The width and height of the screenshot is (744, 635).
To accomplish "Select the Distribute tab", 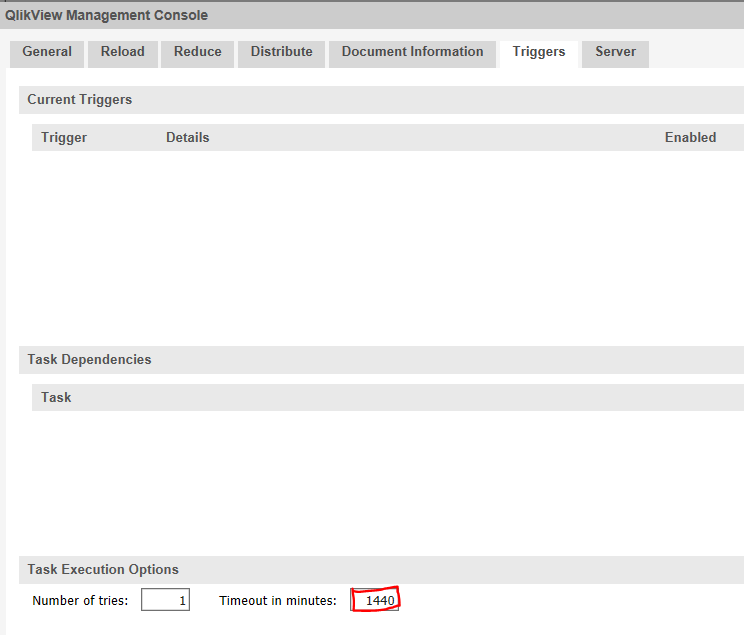I will 281,54.
